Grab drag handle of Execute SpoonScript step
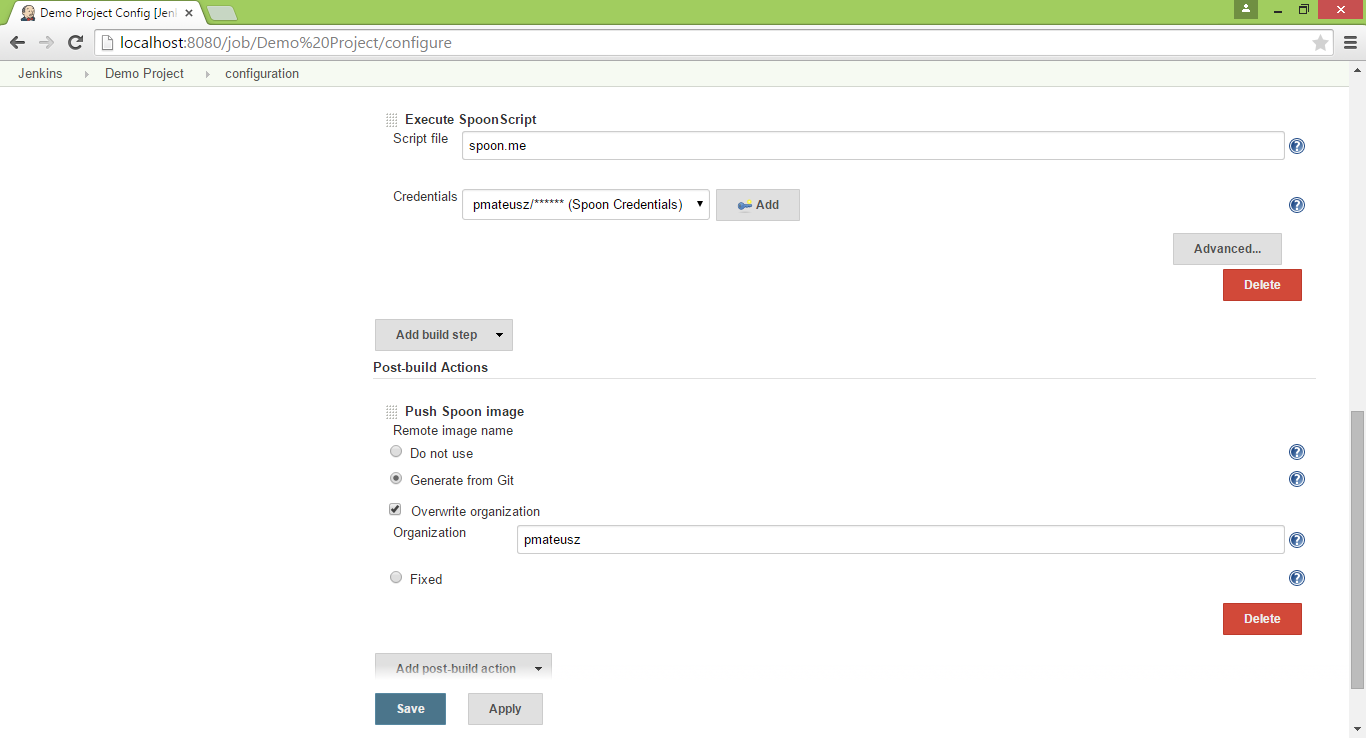 [x=392, y=120]
